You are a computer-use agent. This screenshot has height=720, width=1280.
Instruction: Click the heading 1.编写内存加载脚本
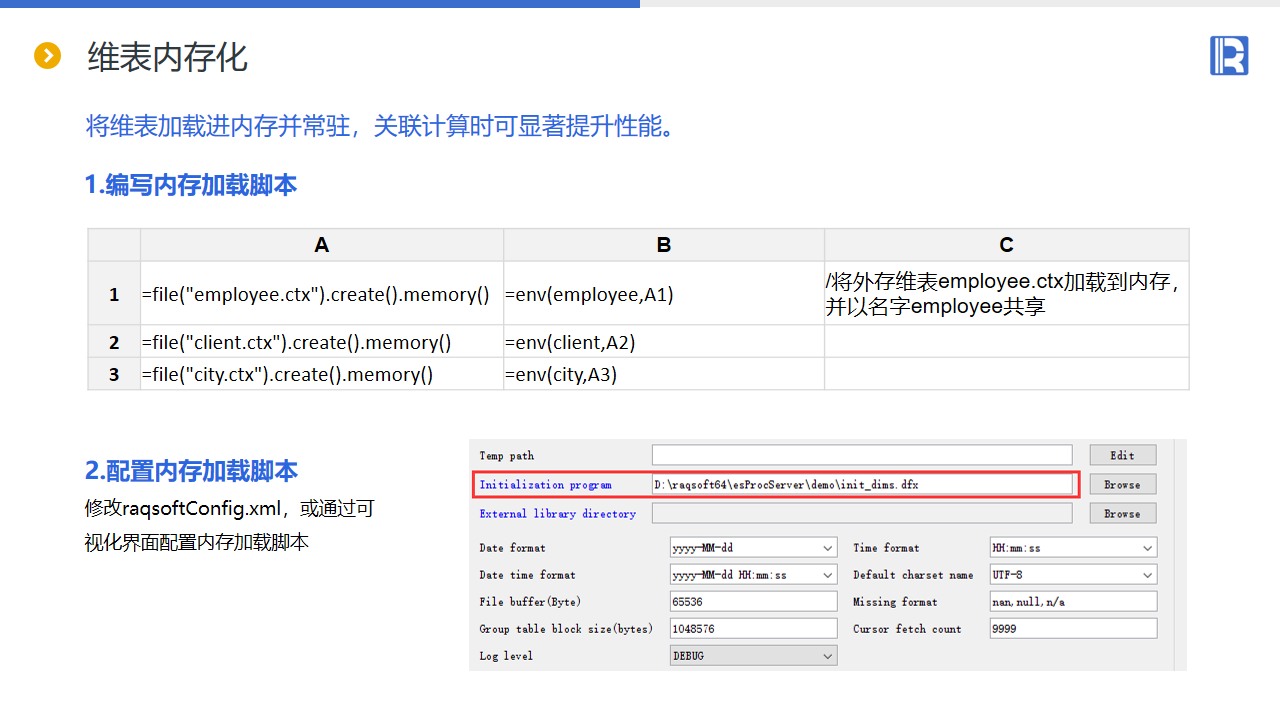(x=191, y=185)
